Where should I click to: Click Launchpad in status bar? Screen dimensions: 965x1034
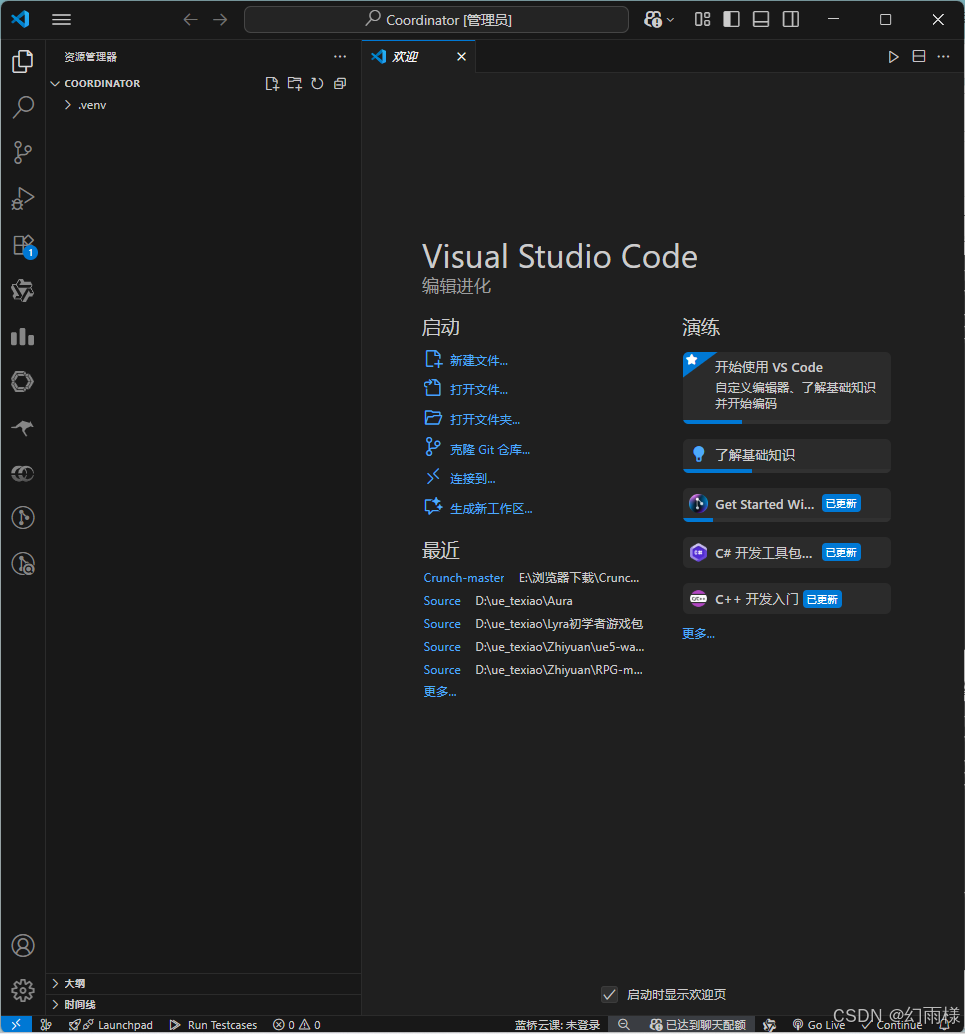click(x=111, y=1025)
